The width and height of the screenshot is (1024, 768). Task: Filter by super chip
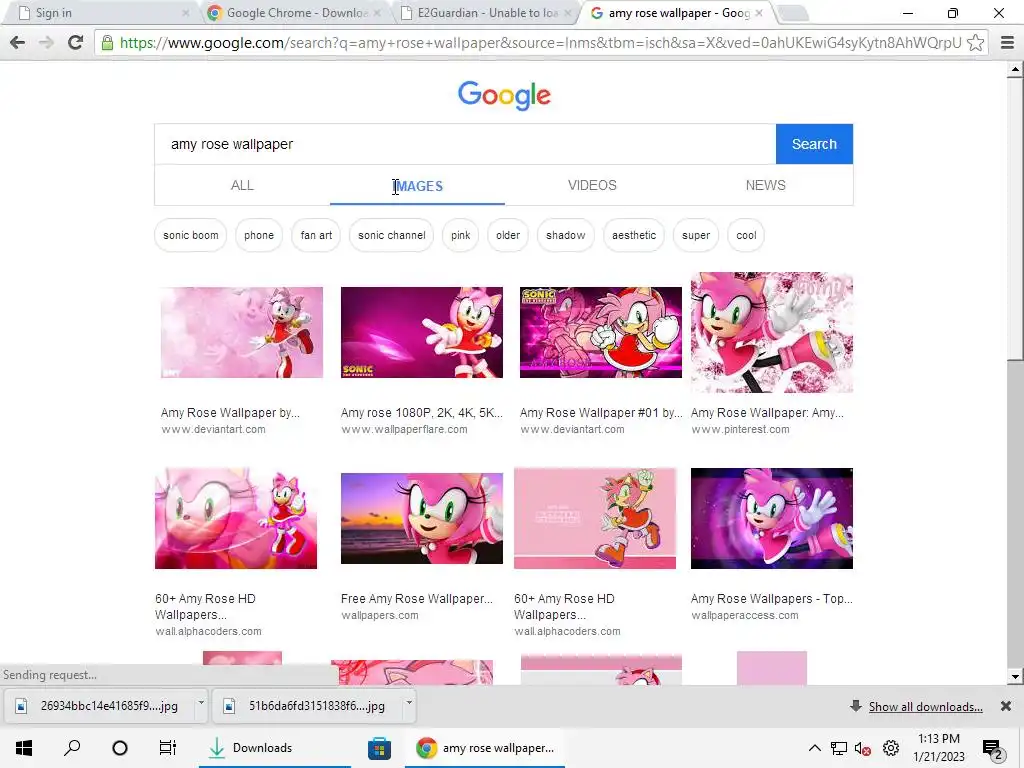pyautogui.click(x=696, y=235)
